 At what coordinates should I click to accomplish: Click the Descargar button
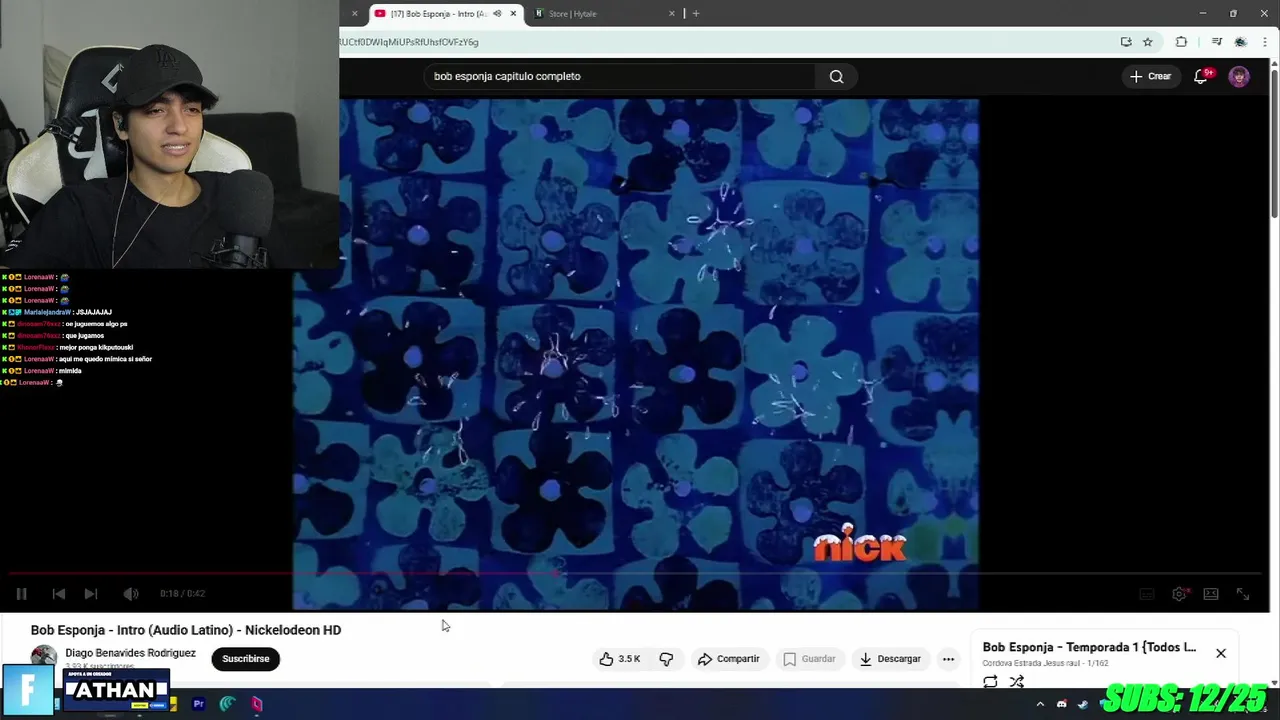pos(890,659)
